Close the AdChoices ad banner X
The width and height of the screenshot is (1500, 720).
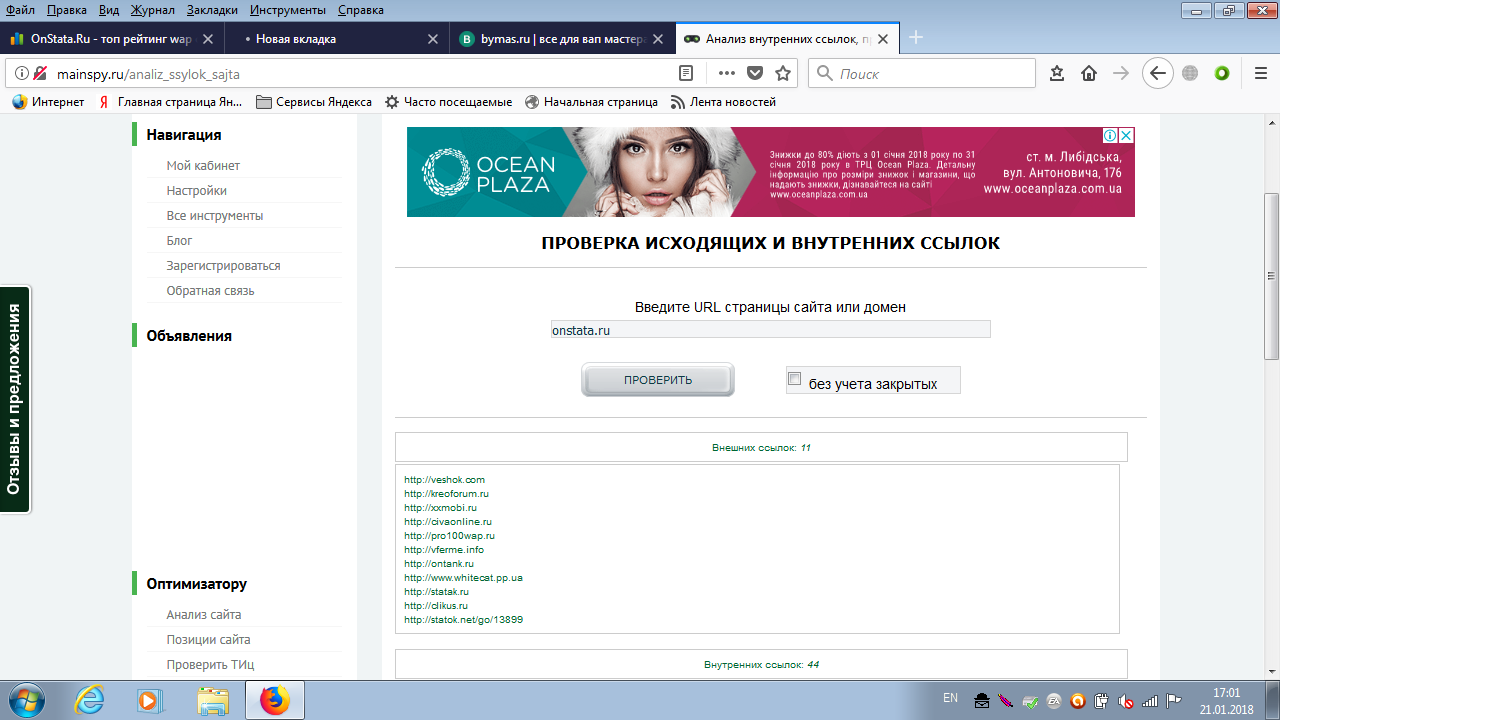pos(1126,135)
